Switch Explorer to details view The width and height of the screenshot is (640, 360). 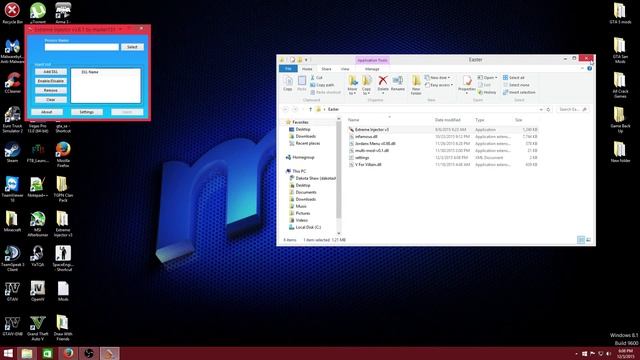(581, 240)
